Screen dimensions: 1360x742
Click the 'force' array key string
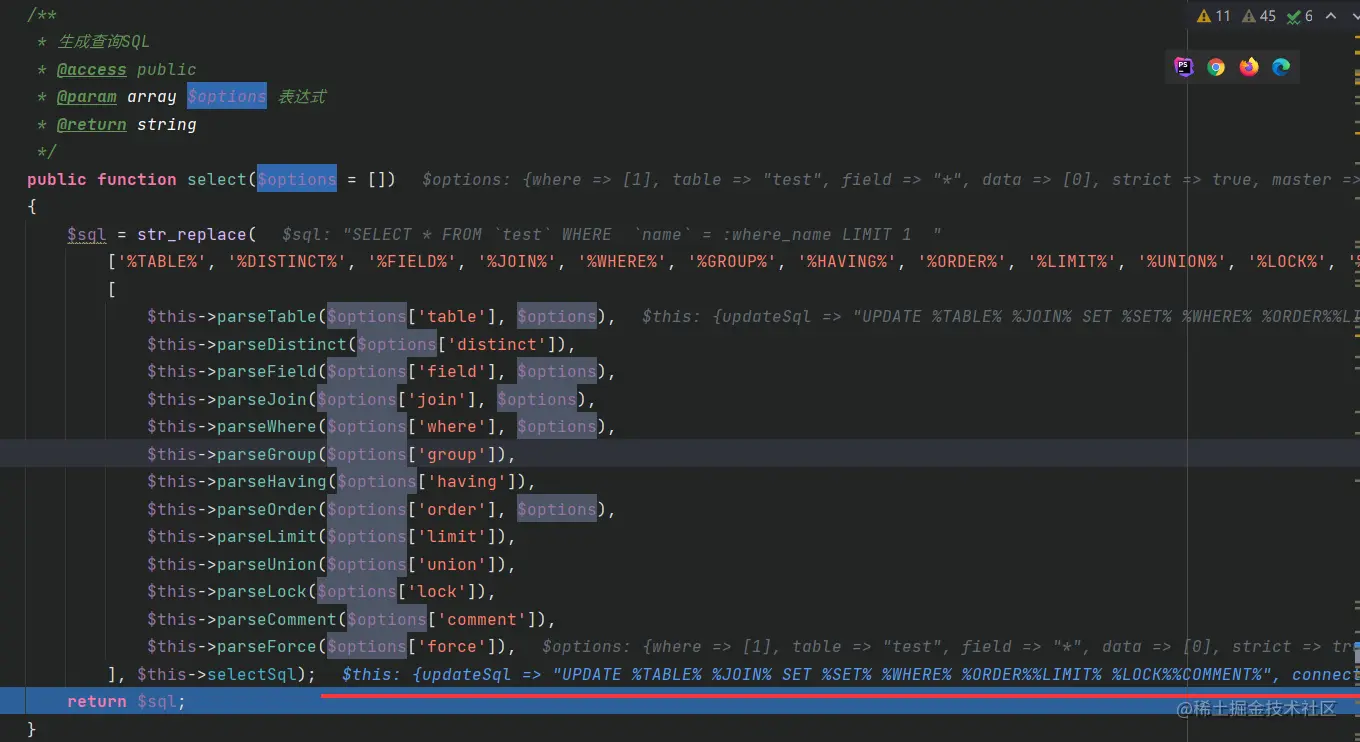click(452, 647)
